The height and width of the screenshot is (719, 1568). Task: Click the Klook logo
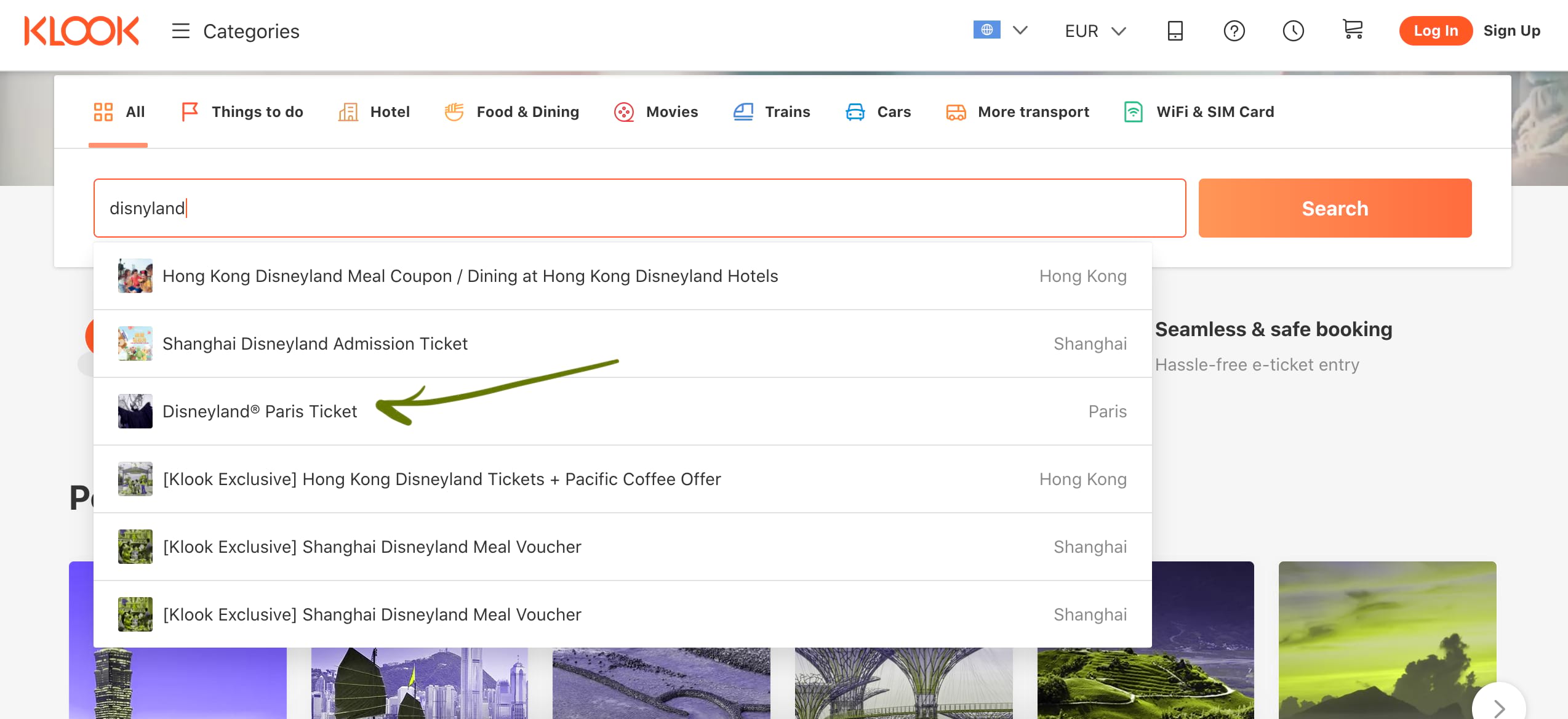[x=81, y=31]
